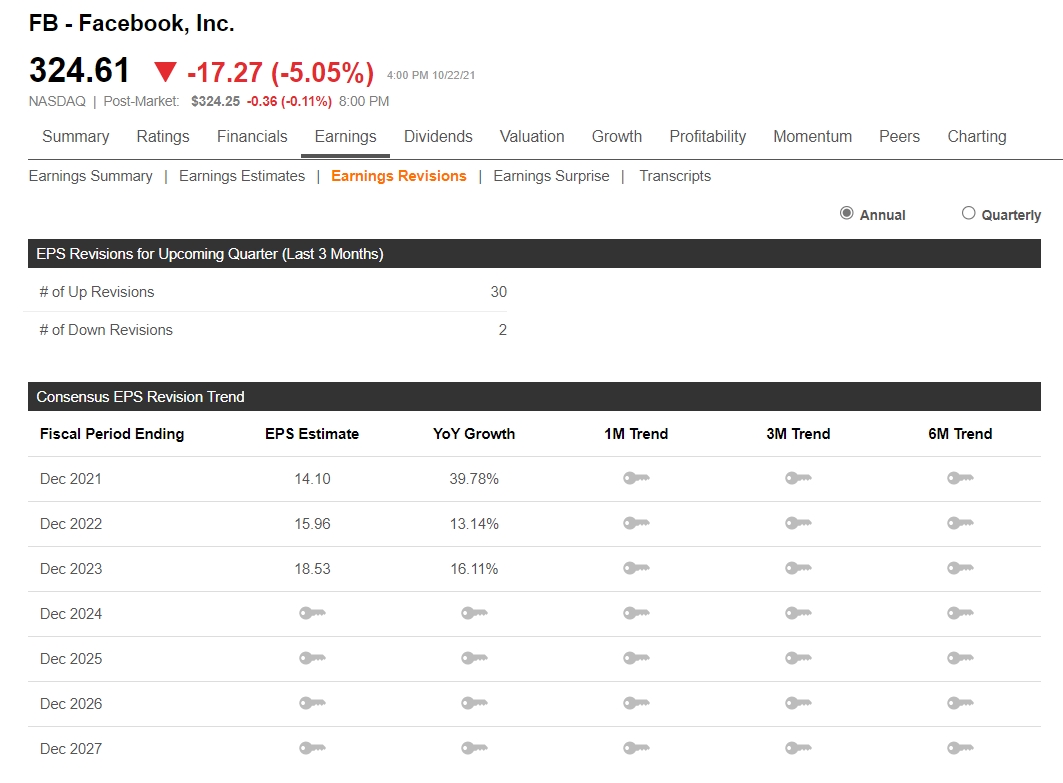Click the Dec 2027 YoY Growth key icon
The width and height of the screenshot is (1063, 783).
pos(474,748)
